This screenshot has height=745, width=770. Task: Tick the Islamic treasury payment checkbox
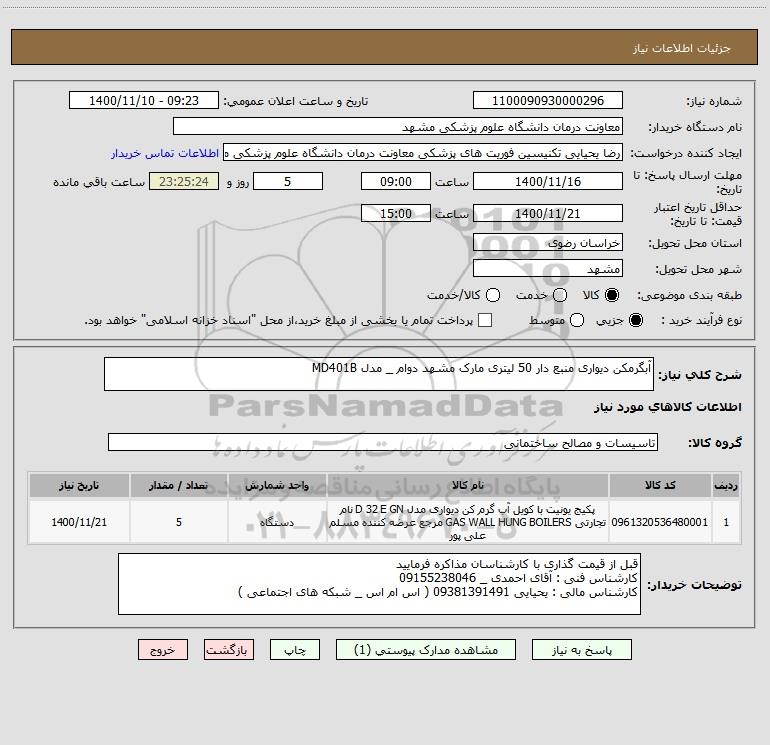pyautogui.click(x=485, y=320)
